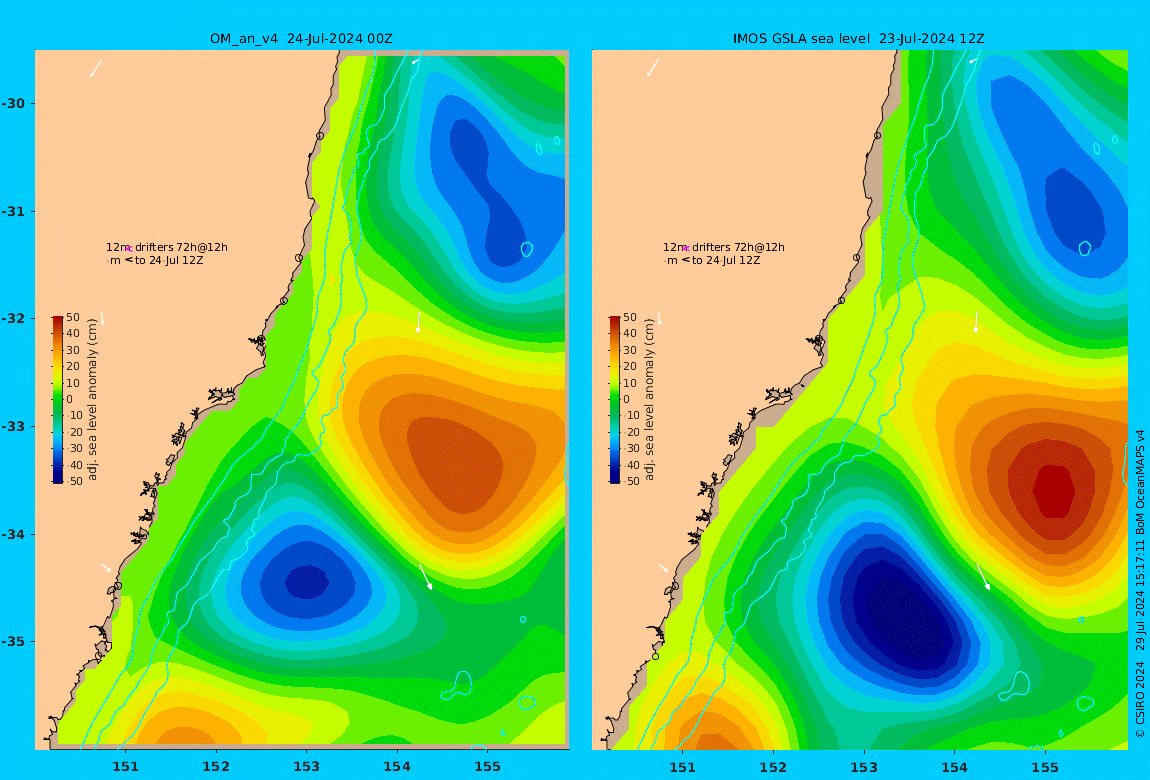
Task: Click the 0 value on right colorbar
Action: (626, 400)
